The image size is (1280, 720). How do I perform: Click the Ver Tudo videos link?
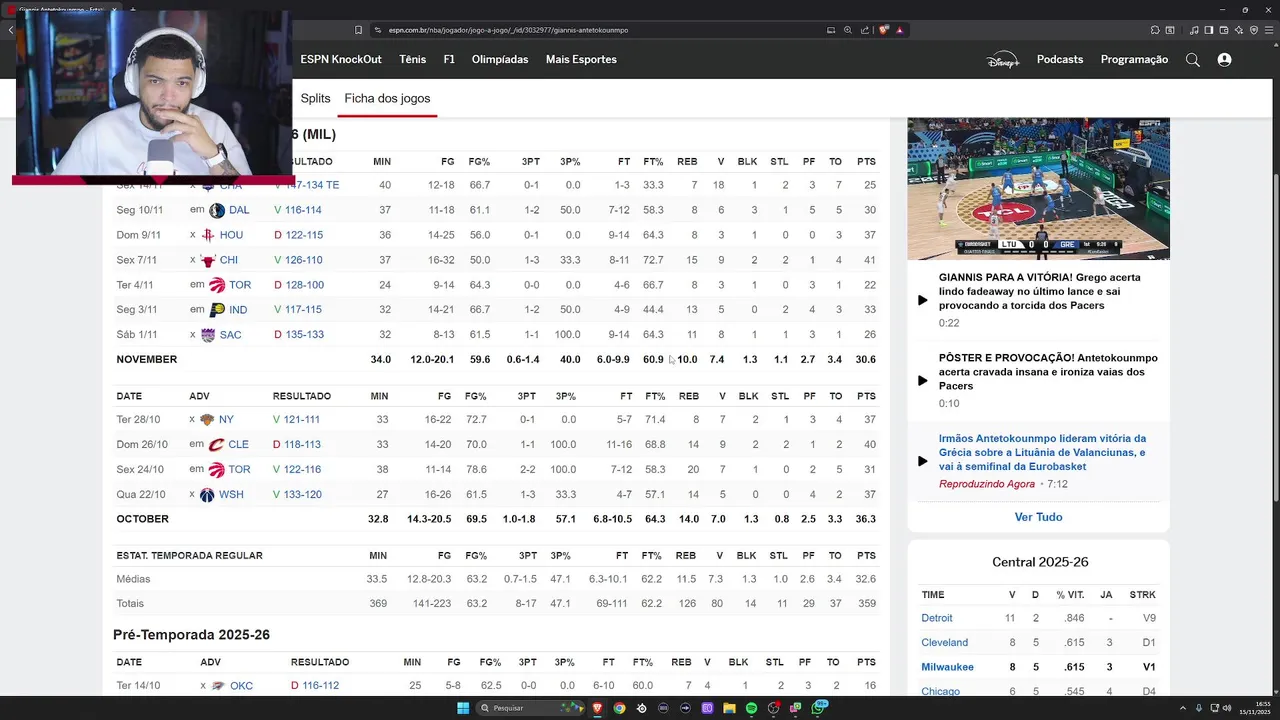click(1038, 517)
